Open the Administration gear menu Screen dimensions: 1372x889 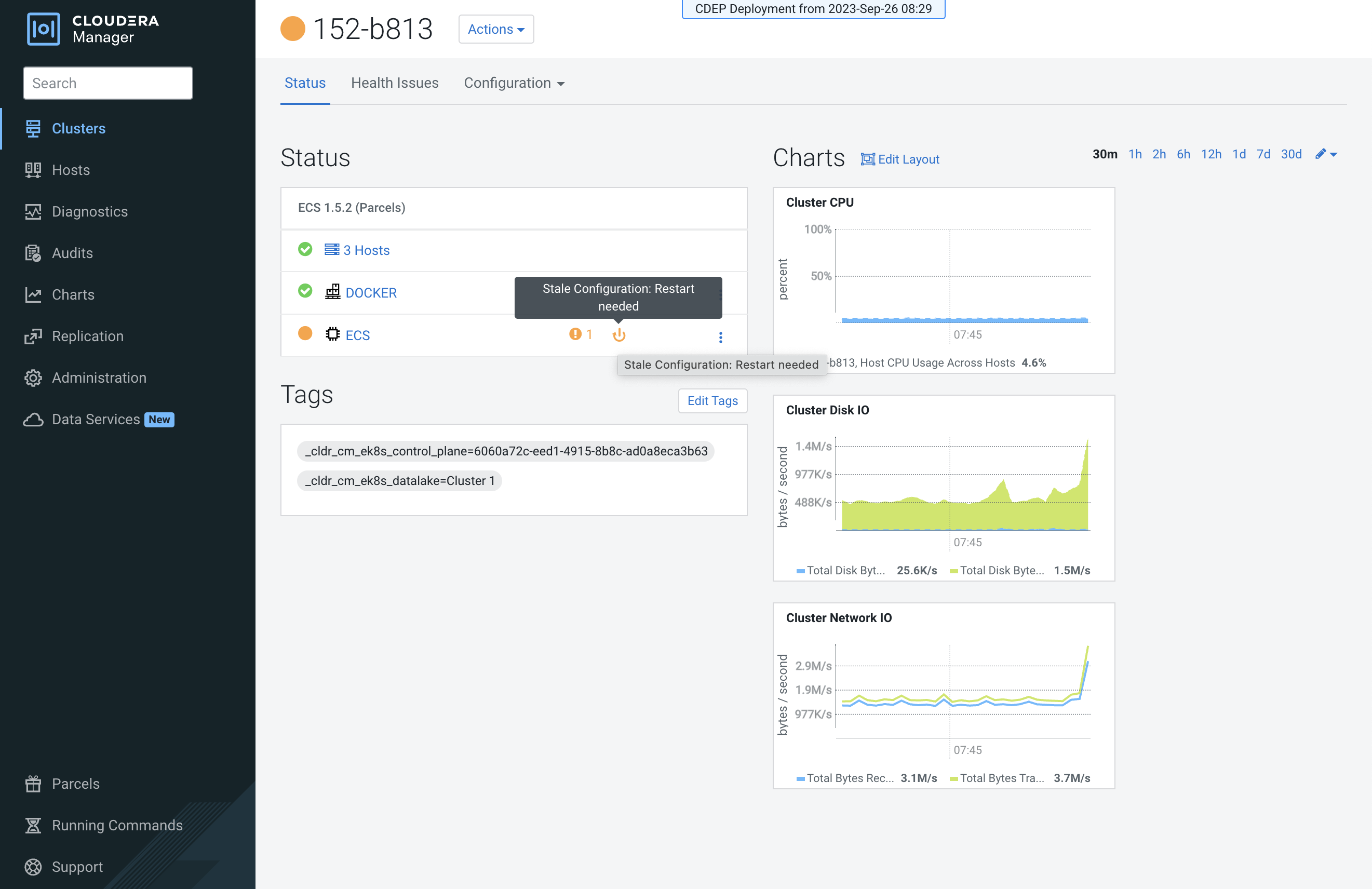(x=99, y=378)
